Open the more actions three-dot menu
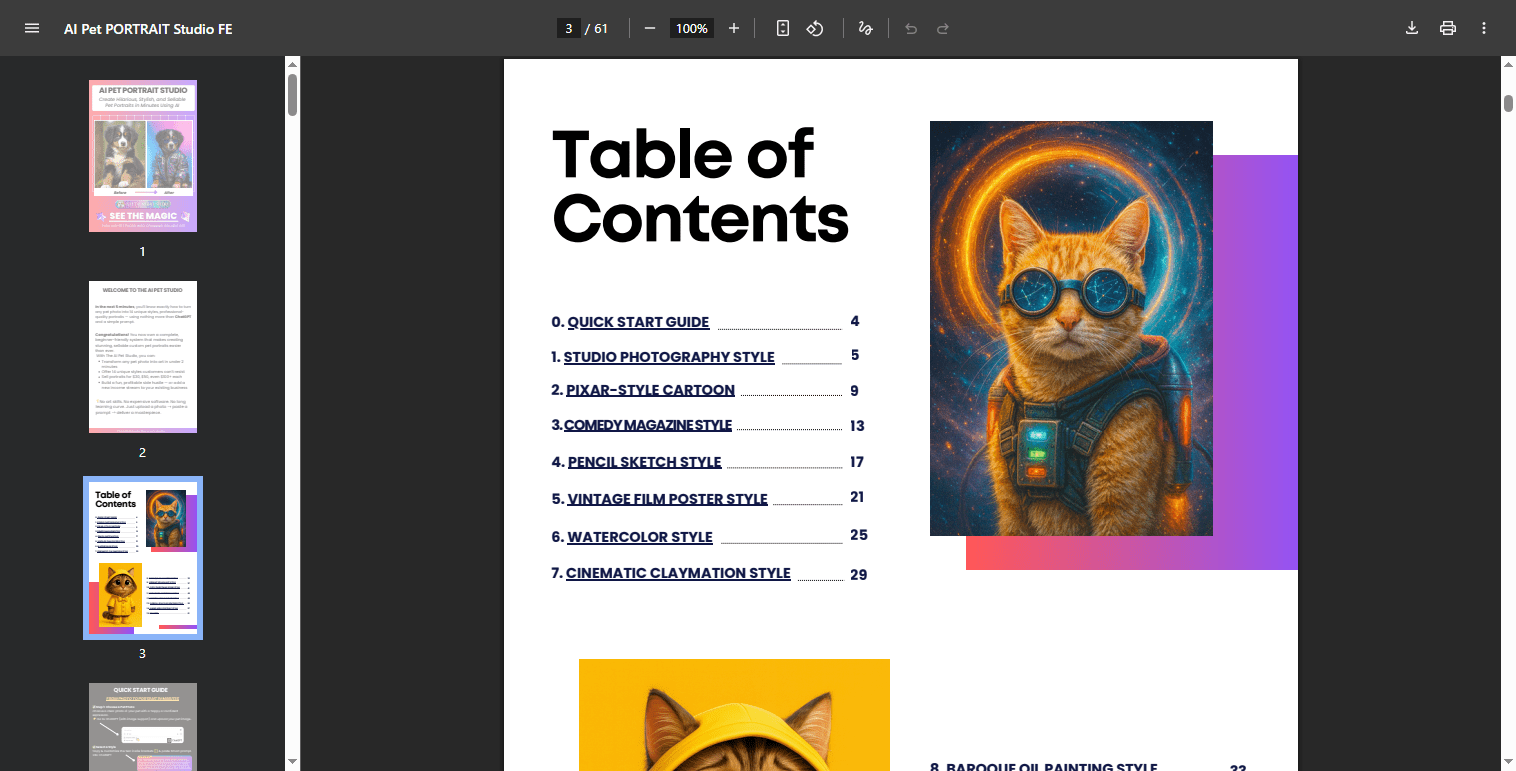Viewport: 1516px width, 771px height. [1484, 28]
